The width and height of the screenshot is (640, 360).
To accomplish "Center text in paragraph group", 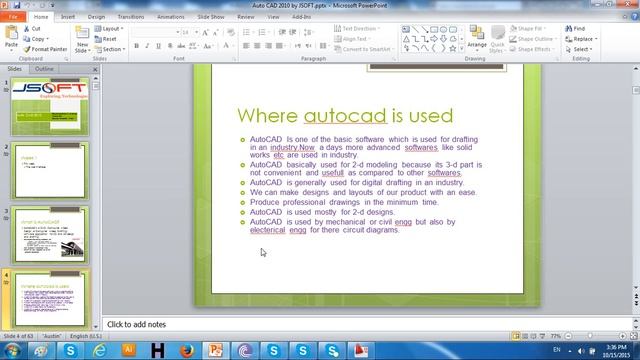I will click(257, 46).
